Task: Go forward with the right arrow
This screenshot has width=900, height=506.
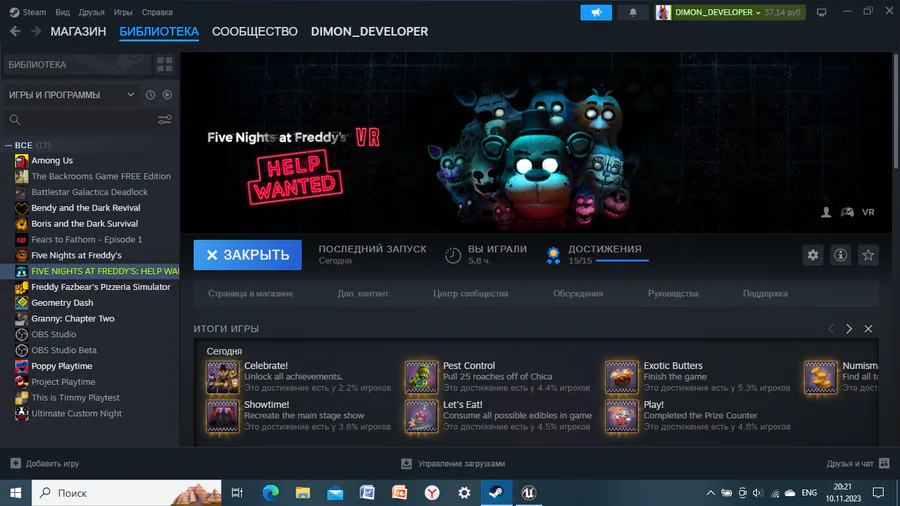Action: (x=36, y=32)
